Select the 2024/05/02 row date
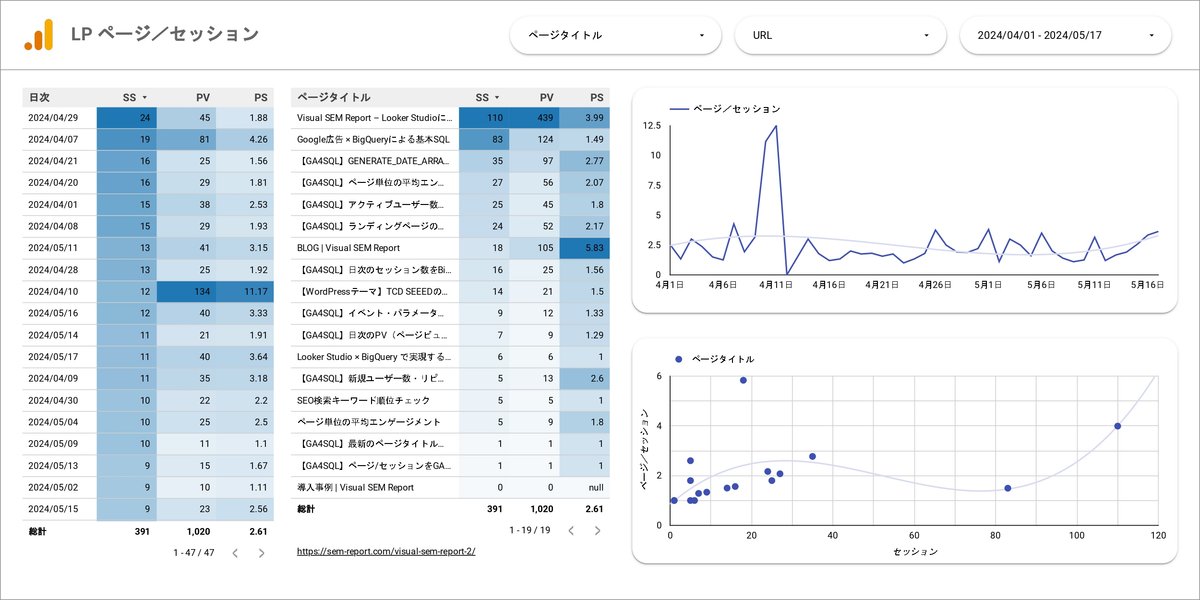The width and height of the screenshot is (1200, 600). pos(53,487)
